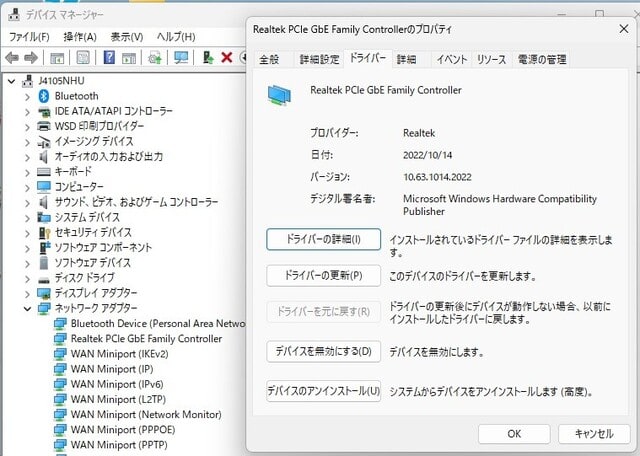Open help via the blue question mark icon
Image resolution: width=640 pixels, height=456 pixels.
coord(109,57)
